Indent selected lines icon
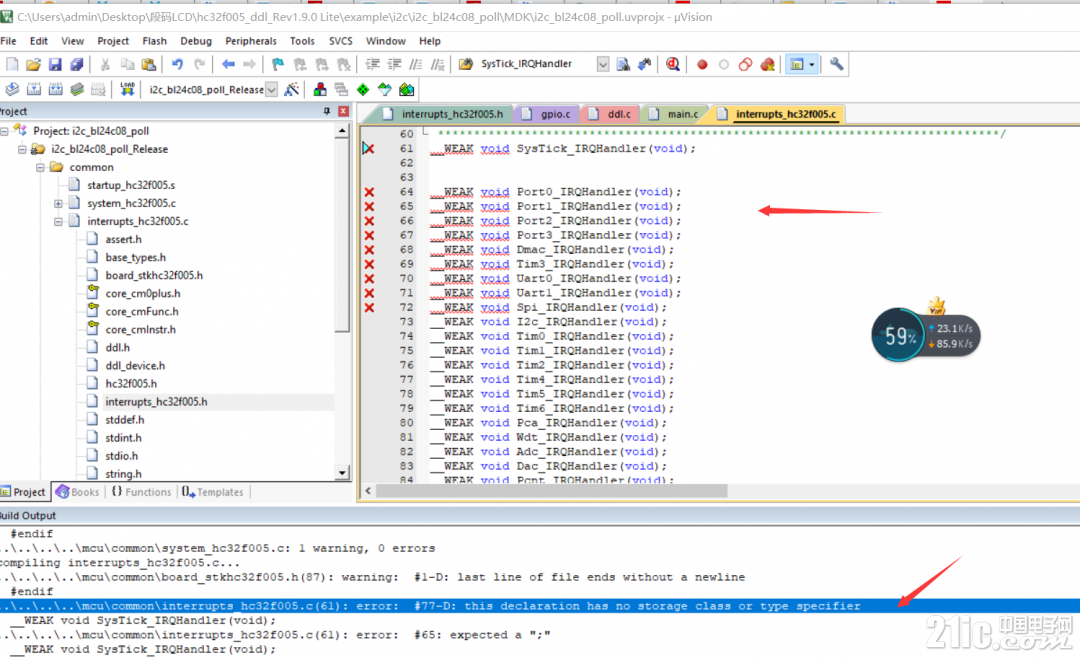The height and width of the screenshot is (658, 1080). tap(373, 64)
